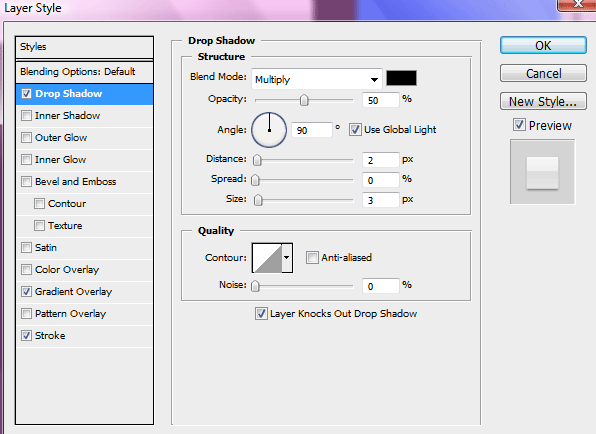Open the Color Overlay settings label
This screenshot has width=596, height=434.
67,270
